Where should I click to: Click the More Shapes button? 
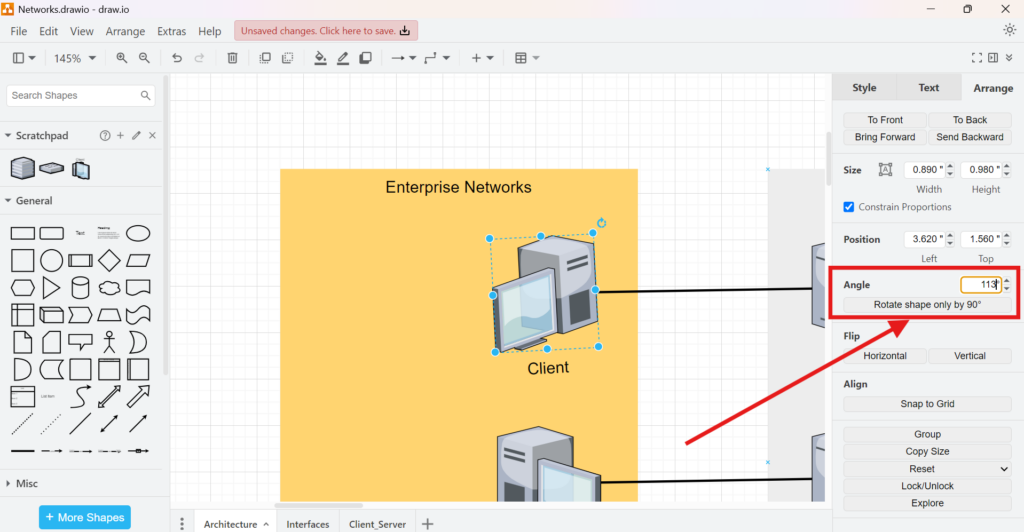(85, 517)
